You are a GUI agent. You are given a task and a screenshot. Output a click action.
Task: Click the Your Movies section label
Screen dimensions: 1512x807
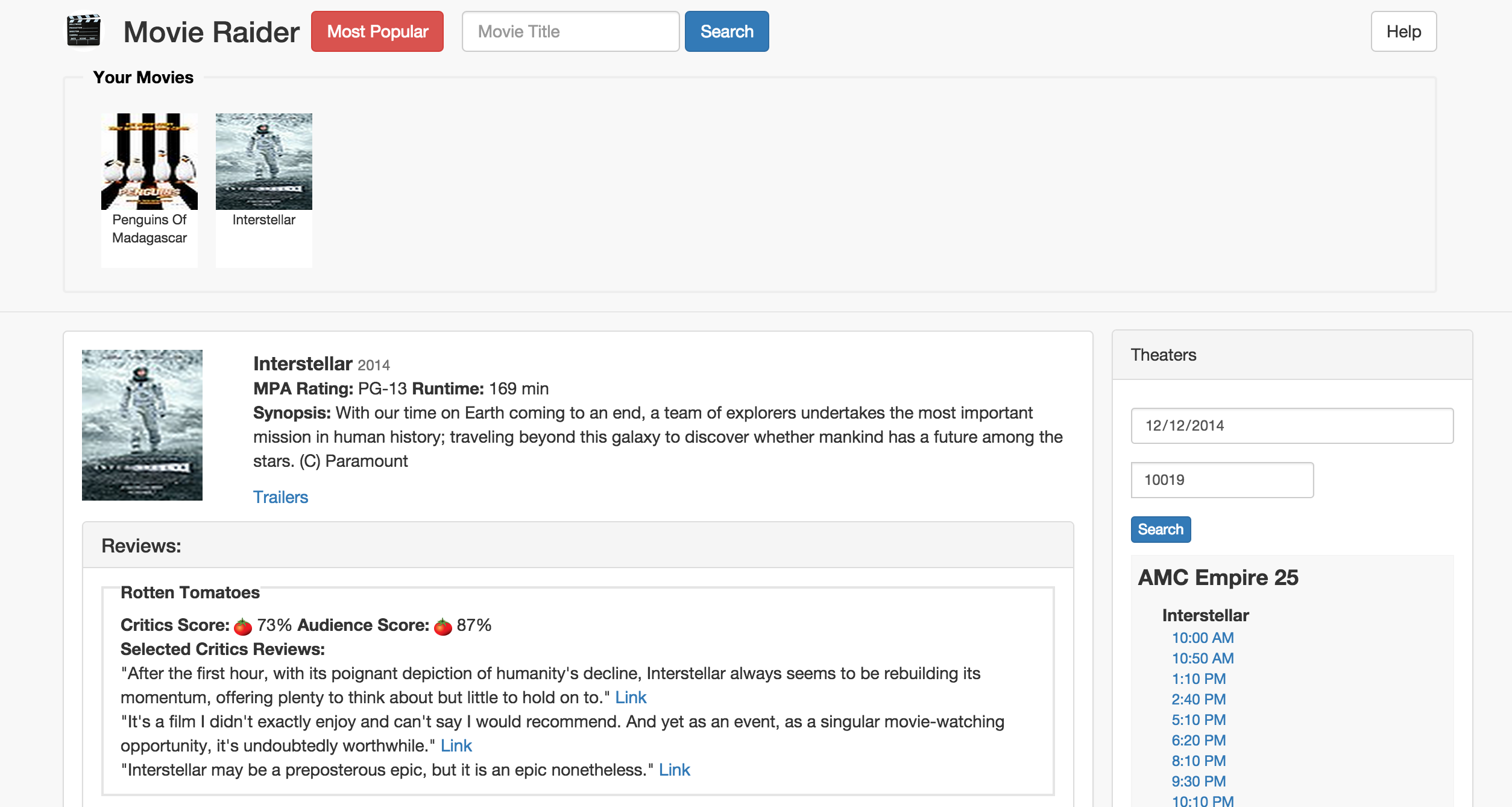tap(143, 77)
